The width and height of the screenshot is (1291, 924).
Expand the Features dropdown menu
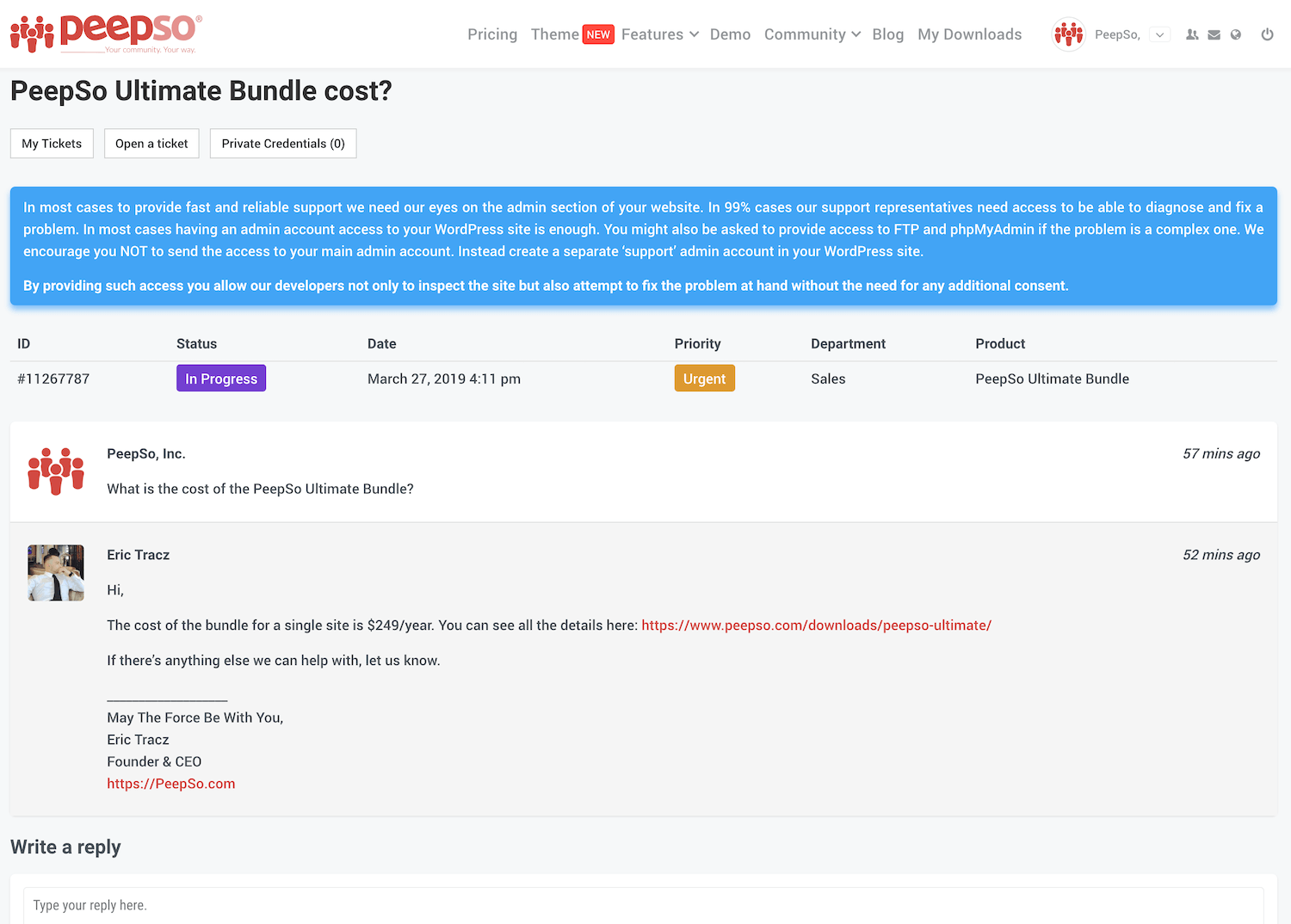click(x=659, y=34)
